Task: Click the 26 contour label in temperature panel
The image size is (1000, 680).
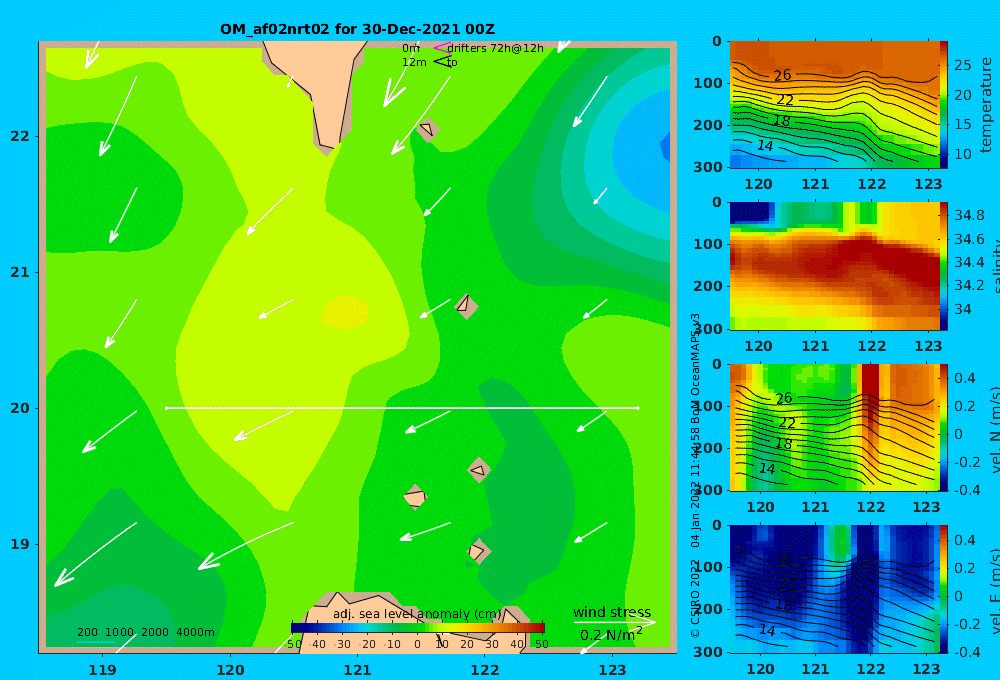Action: [x=783, y=75]
